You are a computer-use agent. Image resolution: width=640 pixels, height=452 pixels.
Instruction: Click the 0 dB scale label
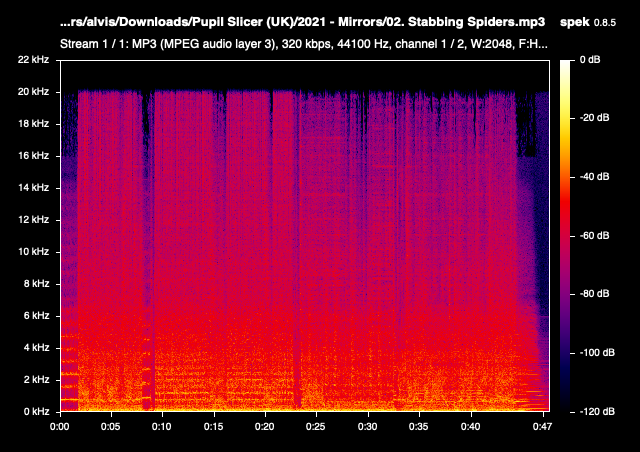pos(590,60)
